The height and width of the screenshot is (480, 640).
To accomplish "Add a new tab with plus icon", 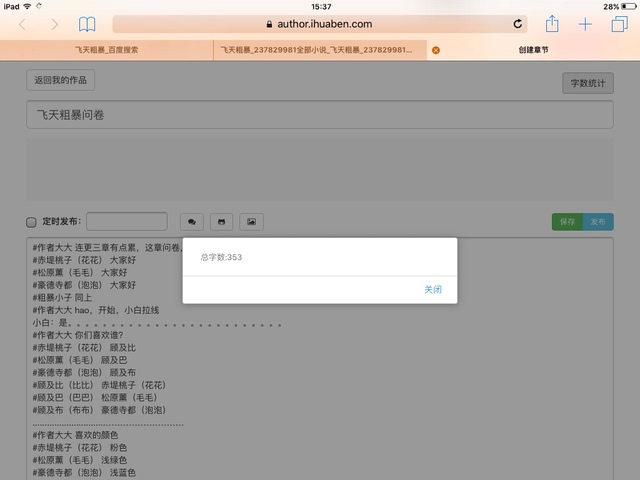I will (585, 24).
